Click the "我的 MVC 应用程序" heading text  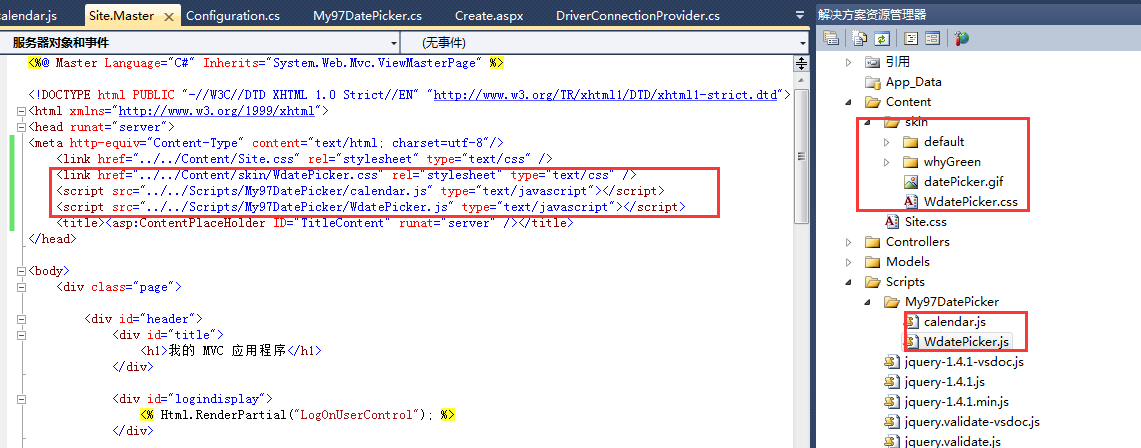(x=228, y=351)
